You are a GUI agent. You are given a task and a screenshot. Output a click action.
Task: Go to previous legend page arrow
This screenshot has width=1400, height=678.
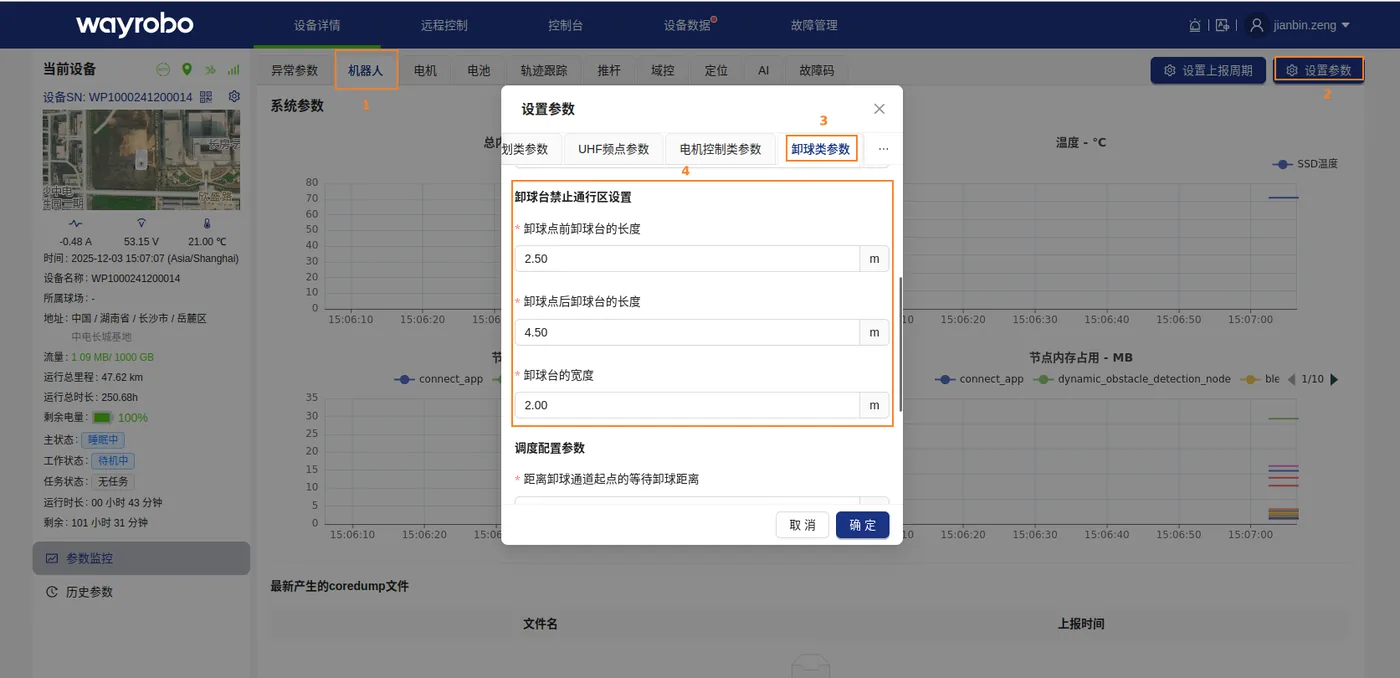click(1292, 379)
